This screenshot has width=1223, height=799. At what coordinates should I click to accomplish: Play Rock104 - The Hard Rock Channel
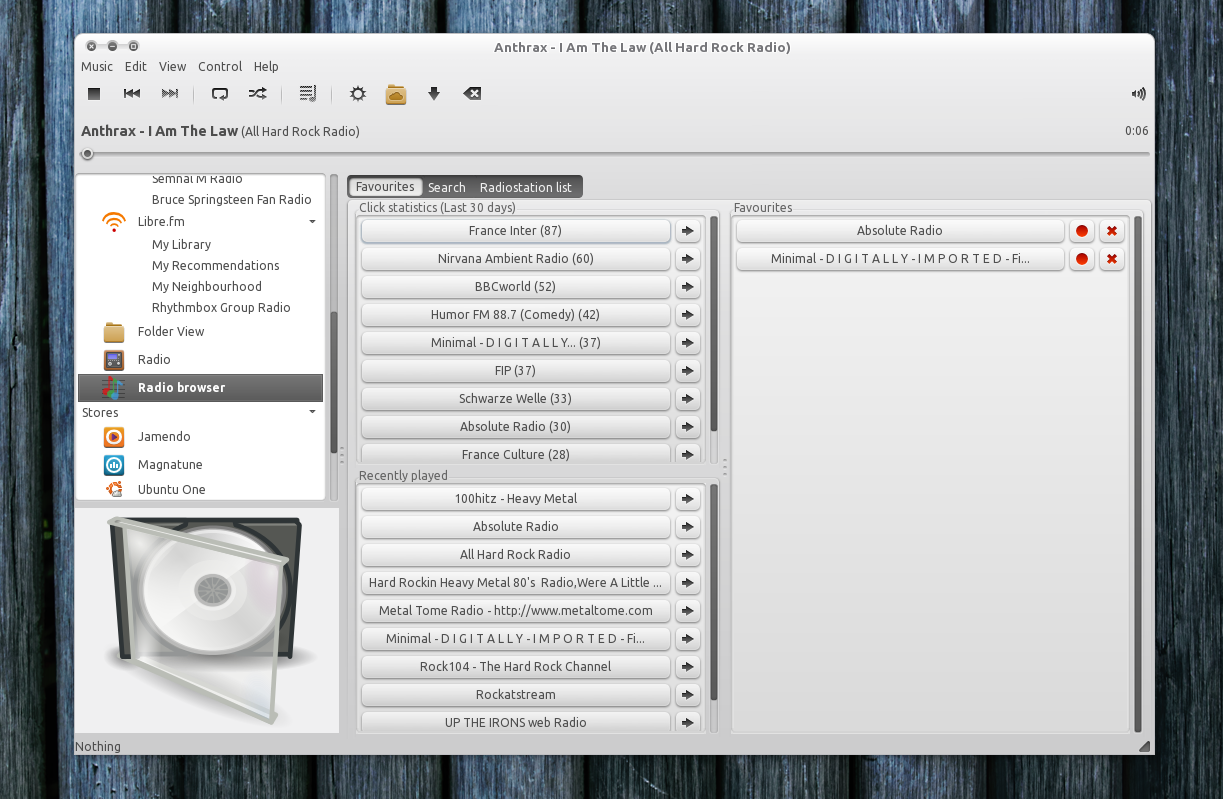coord(515,667)
